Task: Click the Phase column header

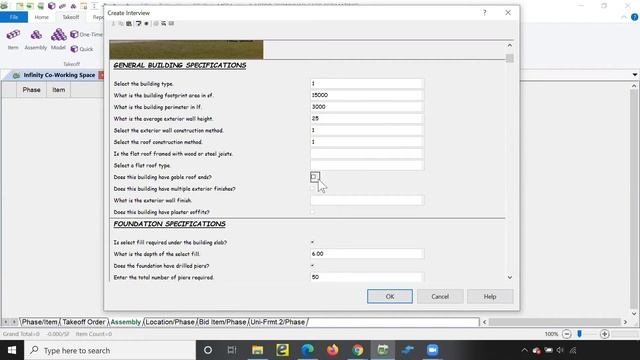Action: click(31, 90)
